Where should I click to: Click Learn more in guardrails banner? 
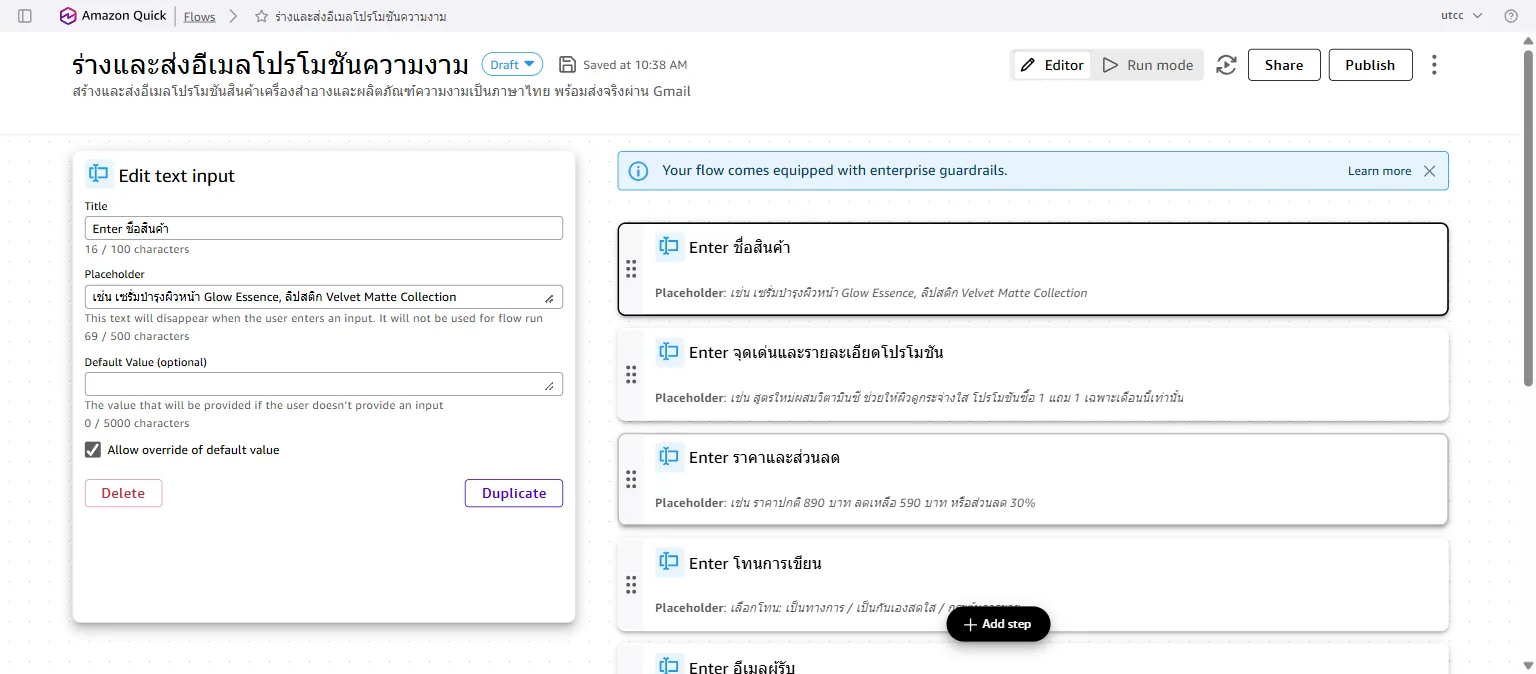coord(1379,171)
